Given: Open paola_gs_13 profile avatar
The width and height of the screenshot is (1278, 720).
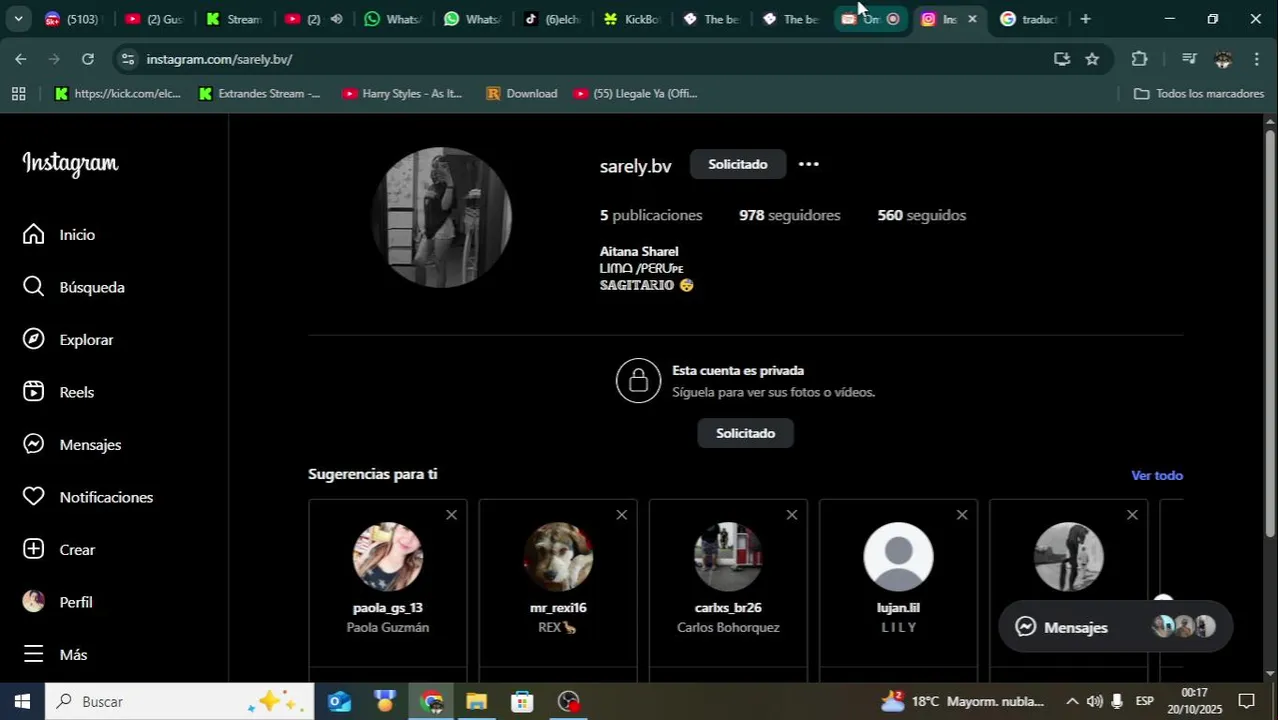Looking at the screenshot, I should (x=388, y=557).
